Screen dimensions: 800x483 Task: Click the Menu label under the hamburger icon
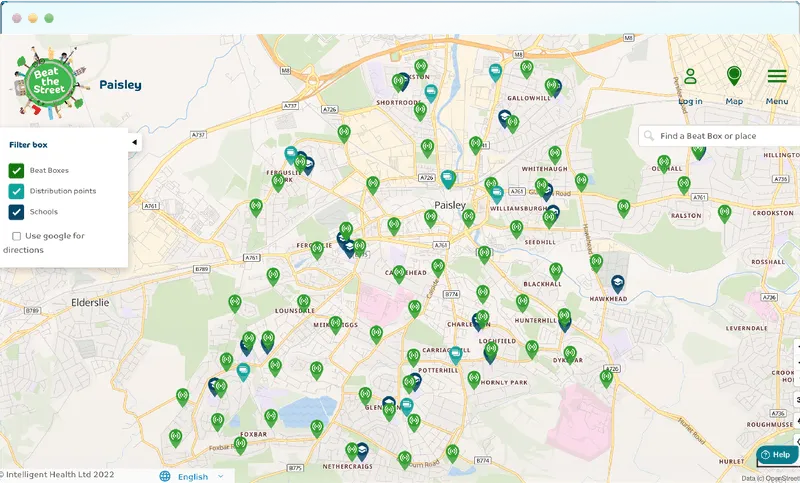click(777, 101)
